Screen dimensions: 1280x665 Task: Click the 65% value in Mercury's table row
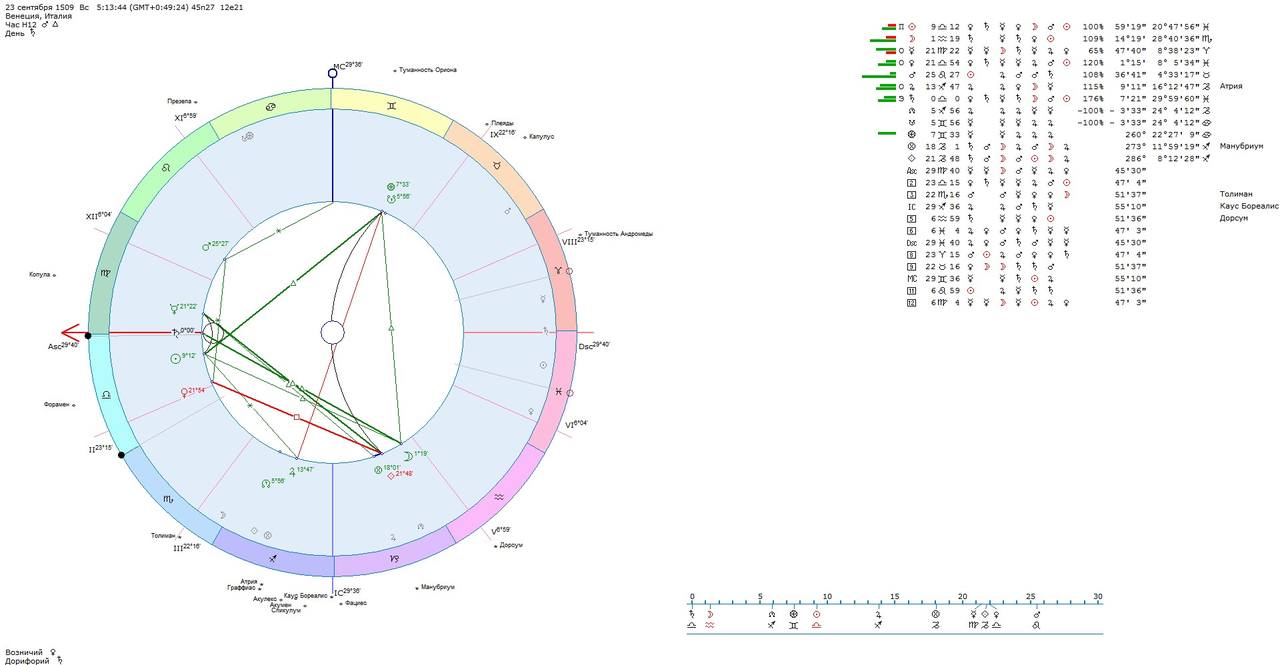pos(1096,50)
